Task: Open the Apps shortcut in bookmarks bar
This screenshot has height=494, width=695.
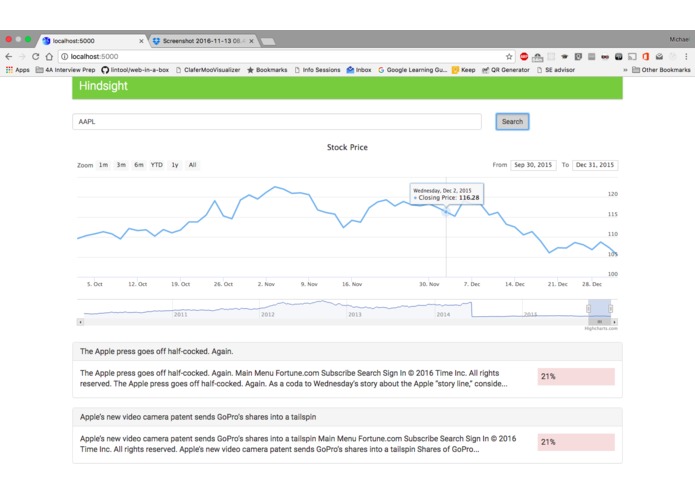Action: [17, 70]
